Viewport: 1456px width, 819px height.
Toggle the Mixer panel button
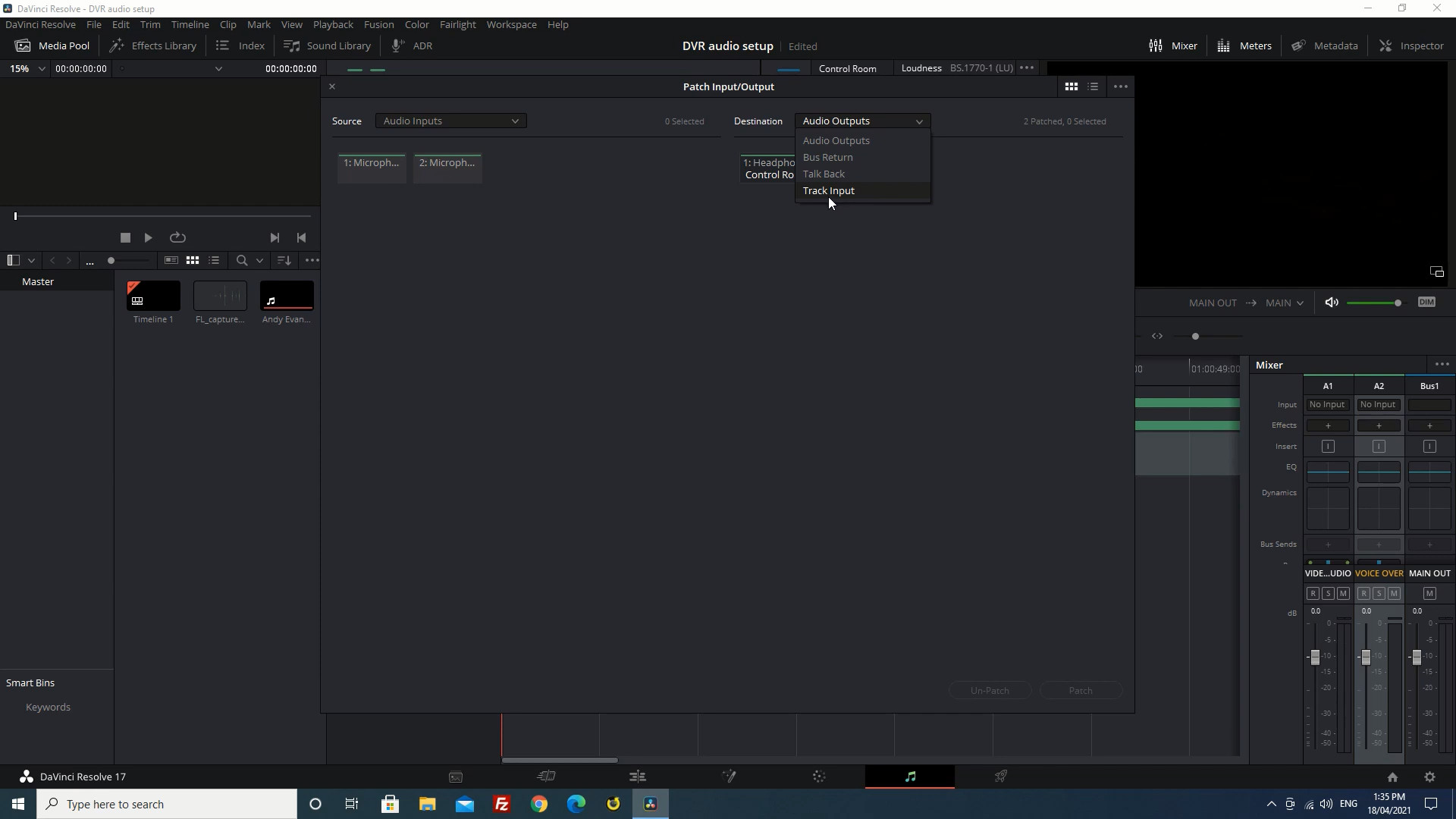tap(1173, 45)
